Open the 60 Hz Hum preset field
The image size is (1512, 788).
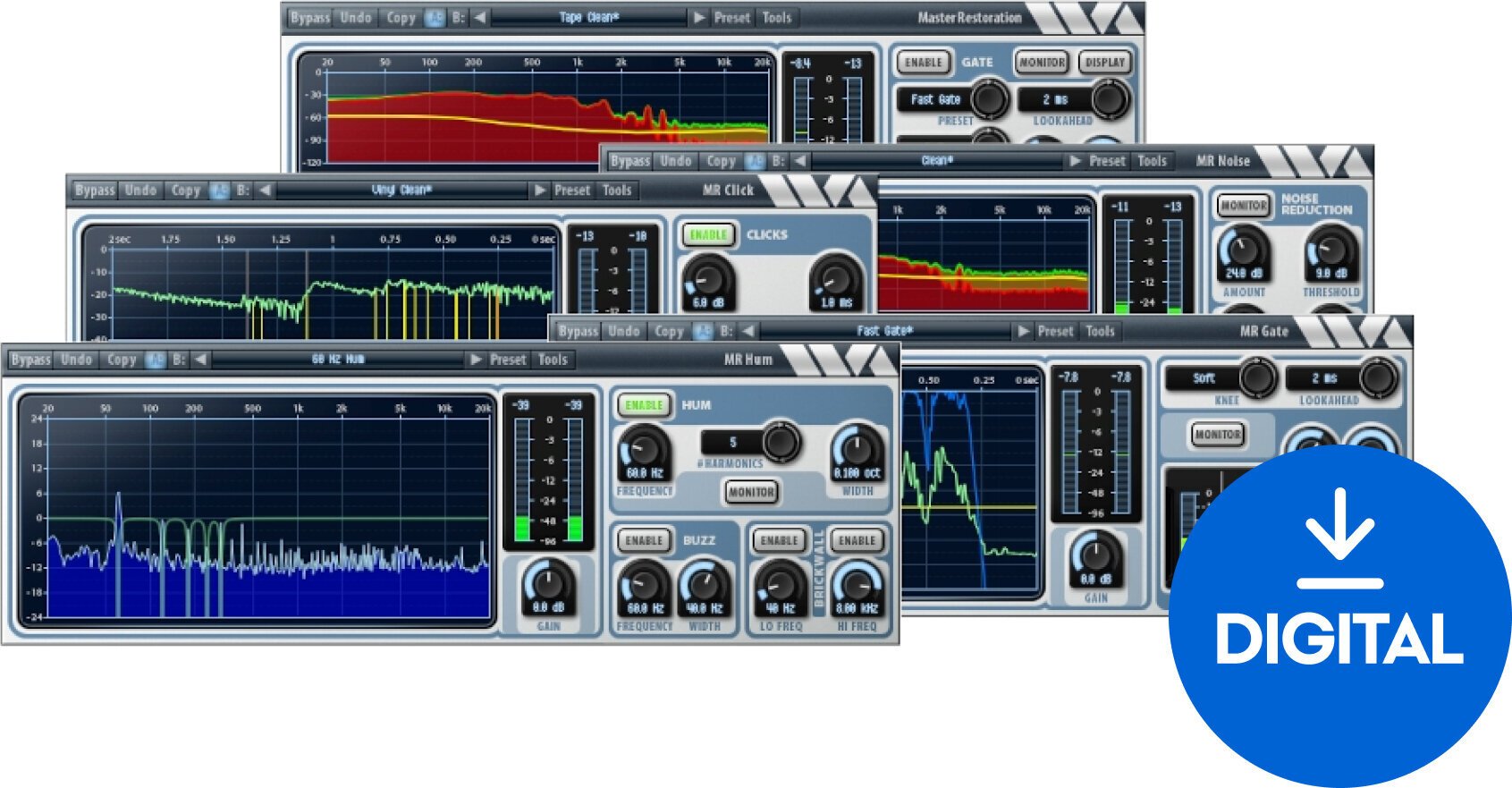(338, 360)
